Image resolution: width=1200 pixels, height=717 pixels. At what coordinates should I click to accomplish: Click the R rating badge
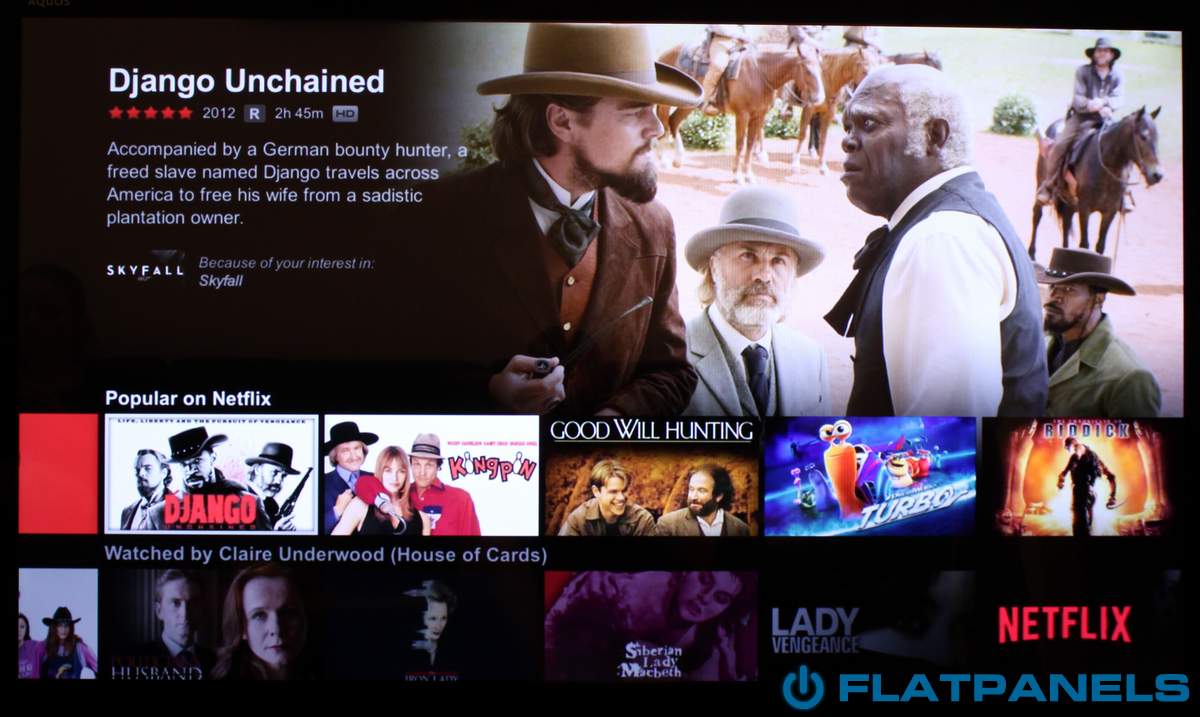(254, 113)
